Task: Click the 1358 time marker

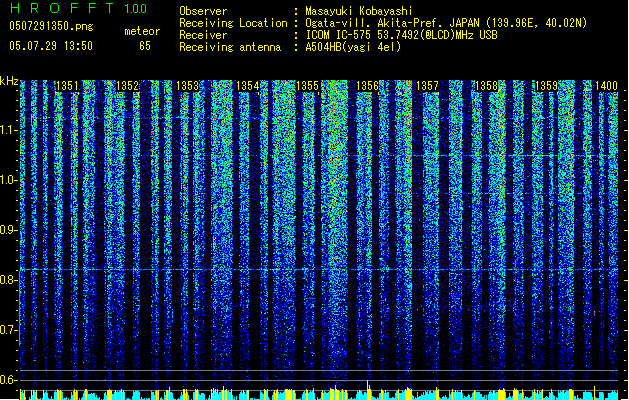Action: pyautogui.click(x=487, y=86)
